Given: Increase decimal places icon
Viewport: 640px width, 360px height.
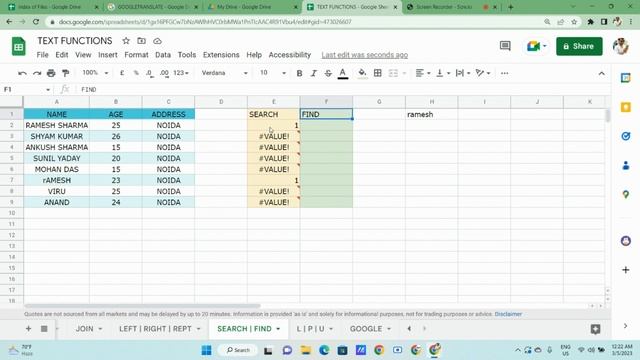Looking at the screenshot, I should 164,73.
